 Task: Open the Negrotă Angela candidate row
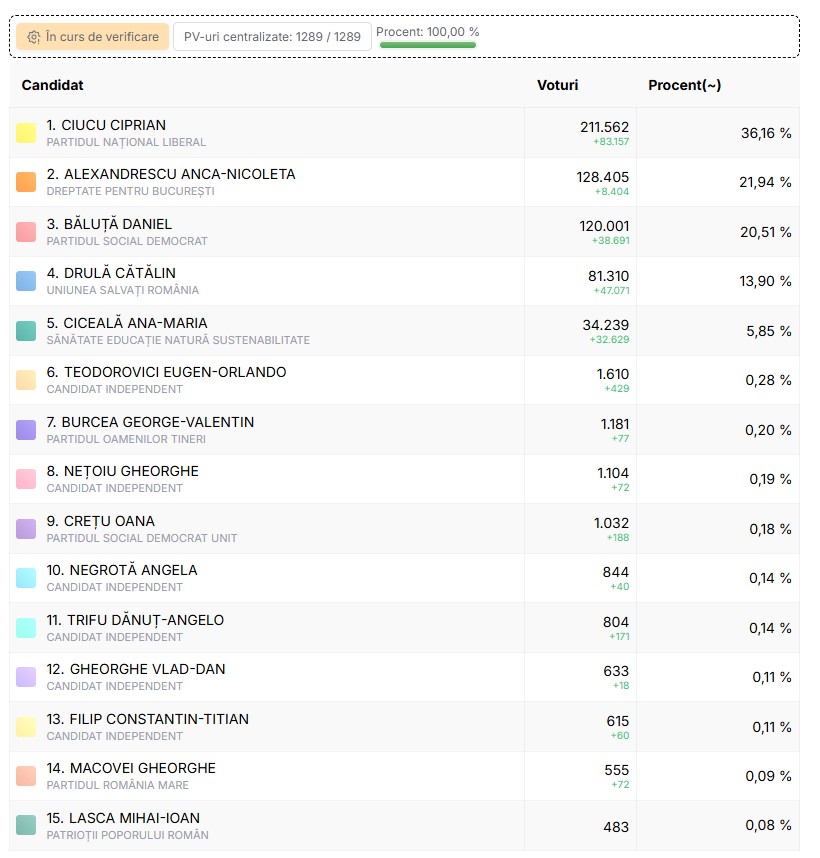tap(122, 570)
